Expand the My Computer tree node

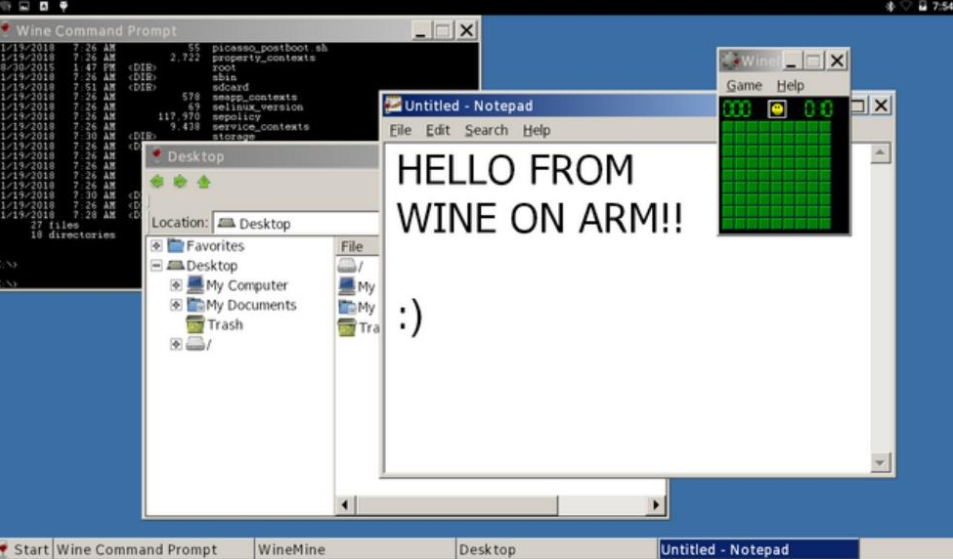click(176, 285)
